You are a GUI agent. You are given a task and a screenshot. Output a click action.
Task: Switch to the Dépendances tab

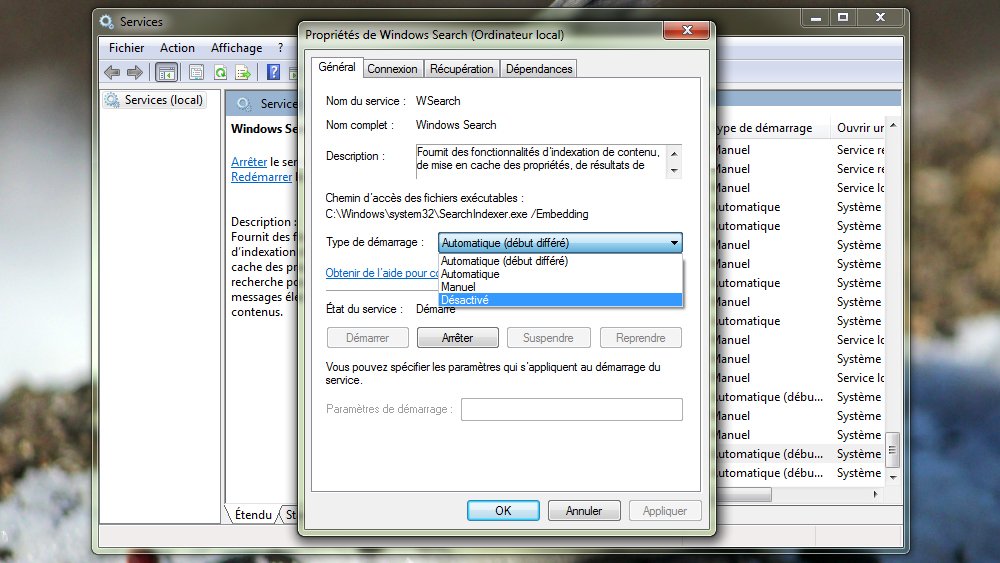click(x=539, y=69)
